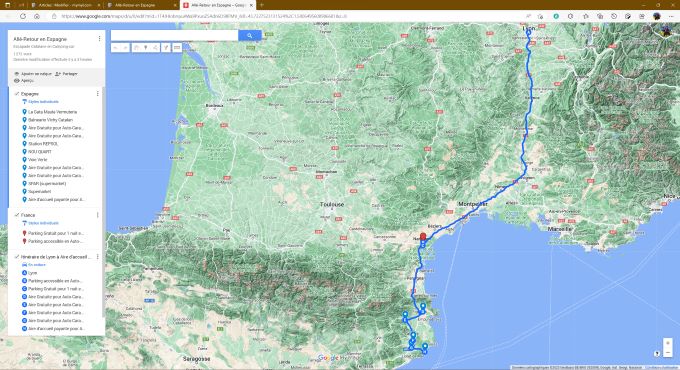Click the red marker near Narbonne on map
This screenshot has width=680, height=370.
pos(423,237)
